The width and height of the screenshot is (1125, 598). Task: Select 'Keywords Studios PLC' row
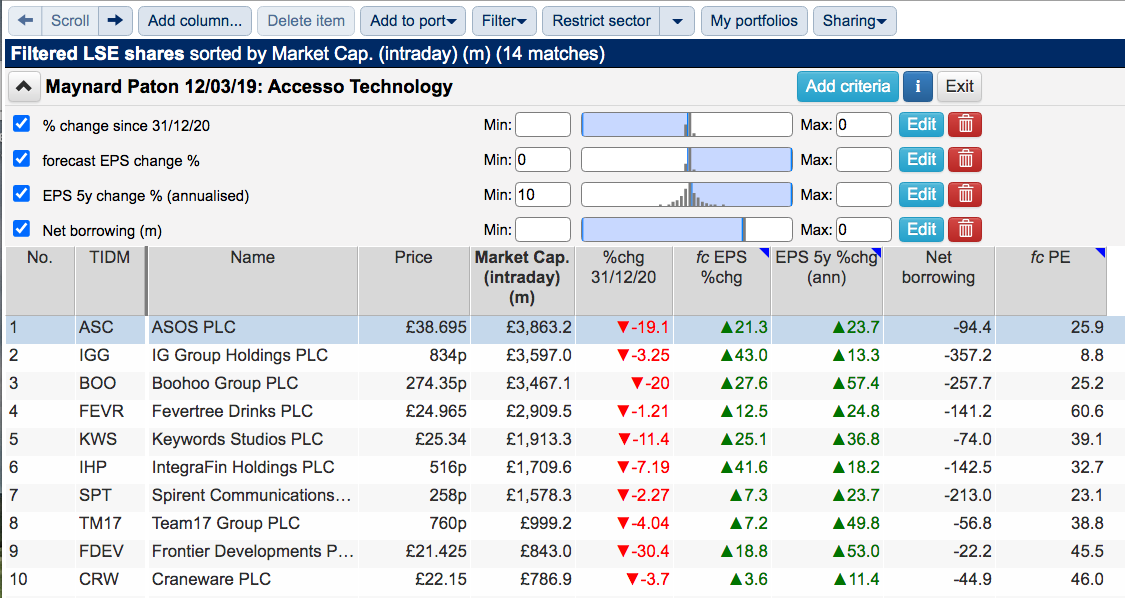(562, 439)
